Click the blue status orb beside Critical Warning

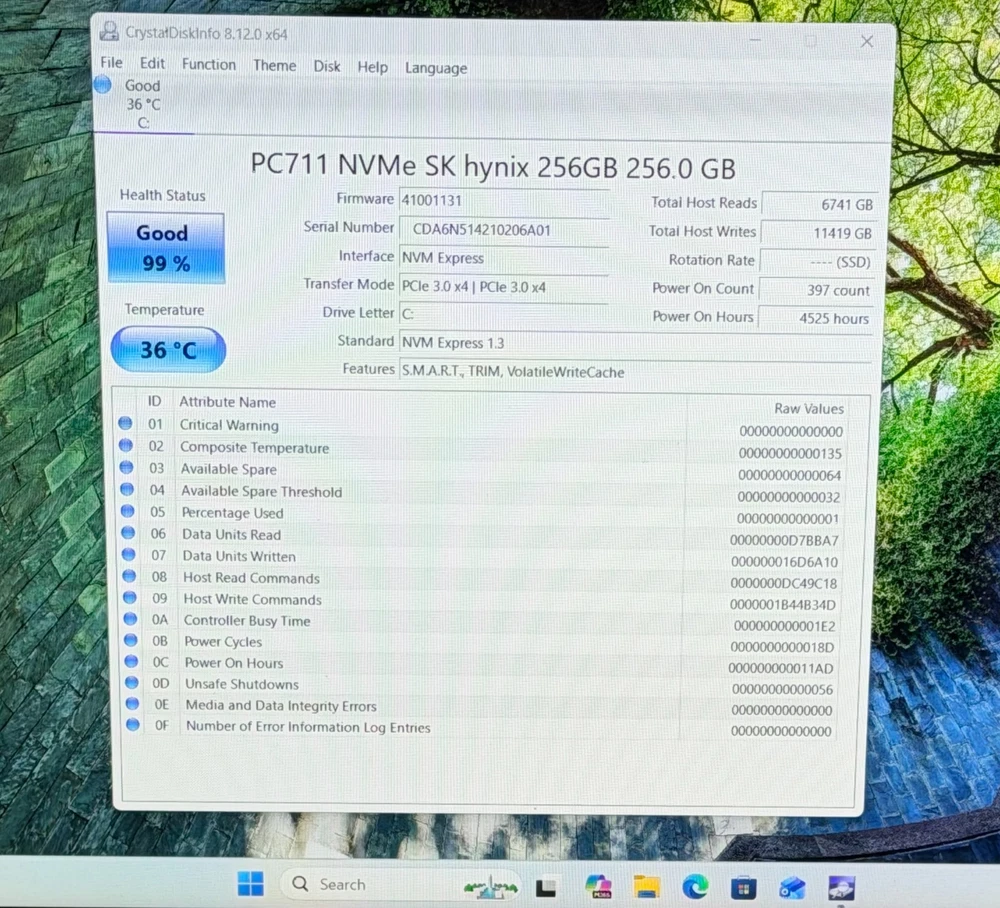tap(125, 424)
